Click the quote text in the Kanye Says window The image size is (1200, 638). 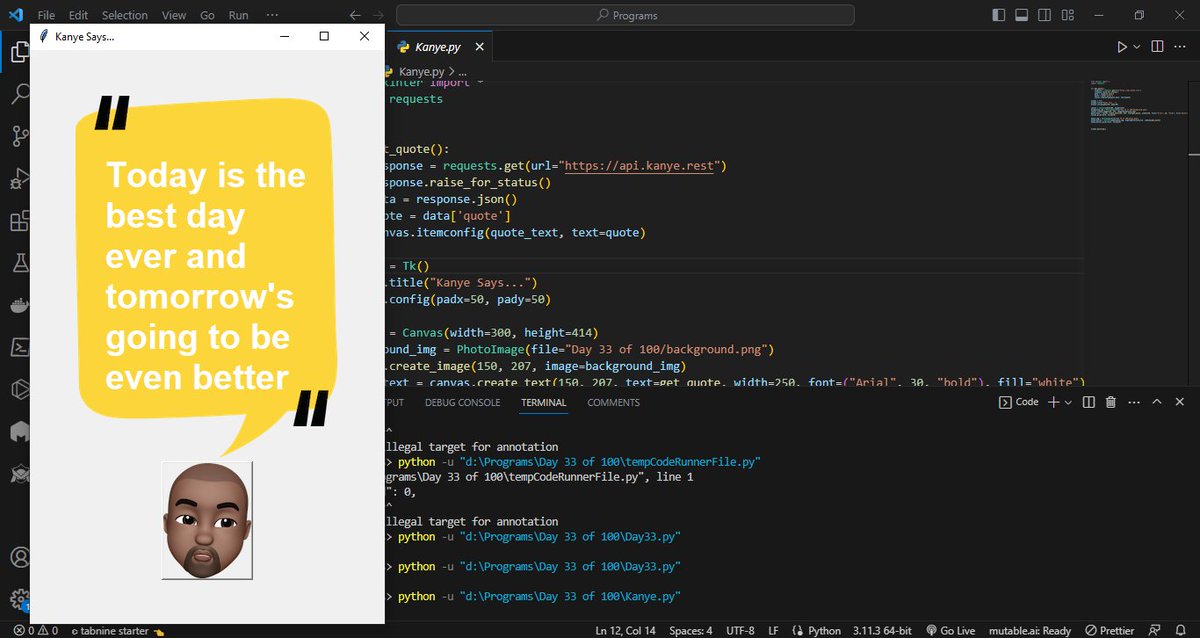[206, 276]
